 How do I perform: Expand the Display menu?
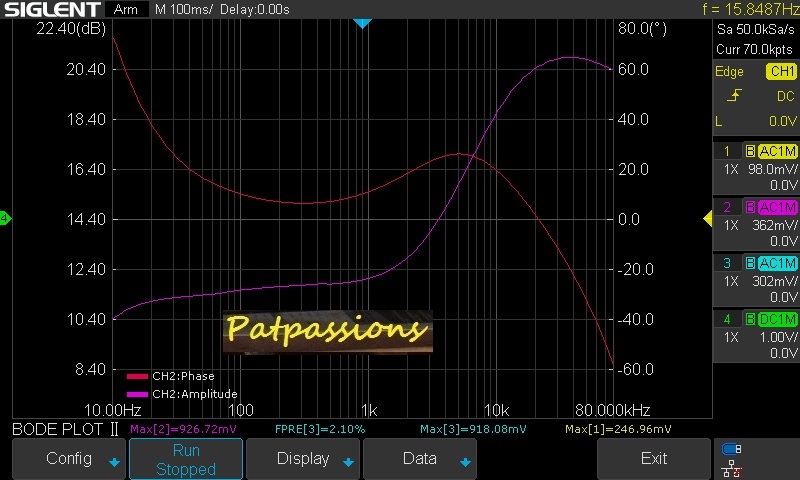tap(302, 459)
